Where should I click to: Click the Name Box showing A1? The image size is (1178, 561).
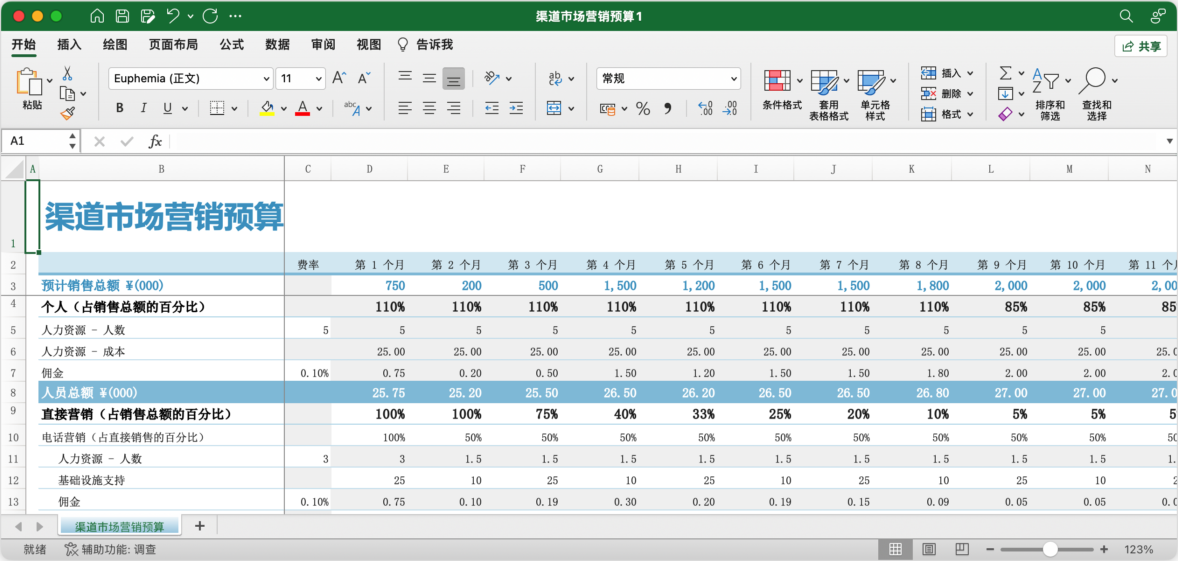tap(40, 141)
